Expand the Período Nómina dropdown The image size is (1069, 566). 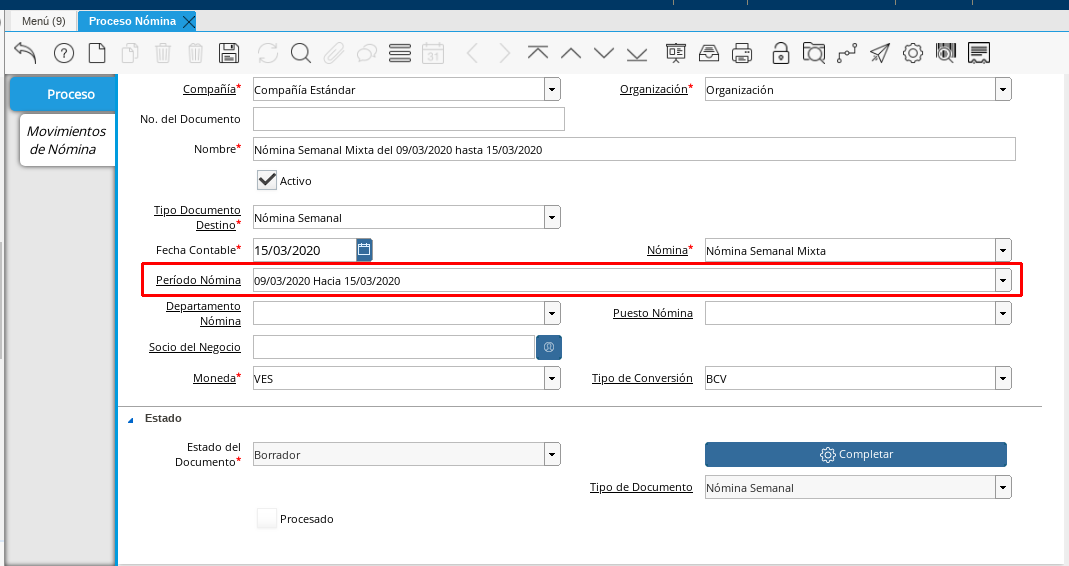[1003, 281]
